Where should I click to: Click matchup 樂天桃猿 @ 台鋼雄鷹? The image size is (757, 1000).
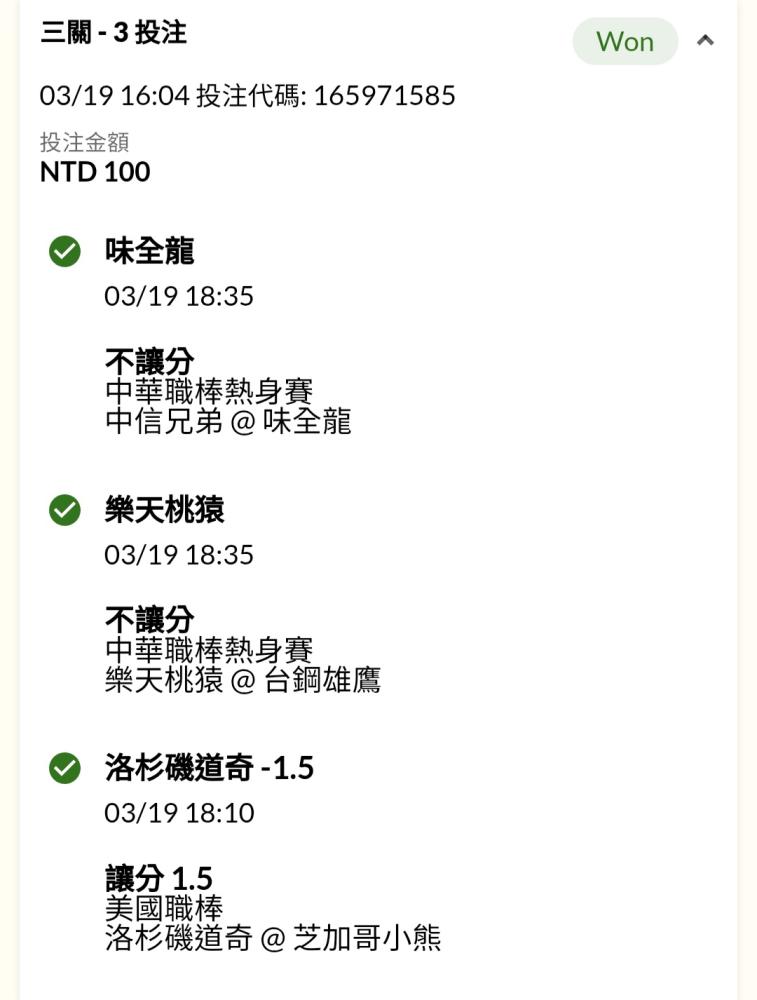tap(243, 680)
